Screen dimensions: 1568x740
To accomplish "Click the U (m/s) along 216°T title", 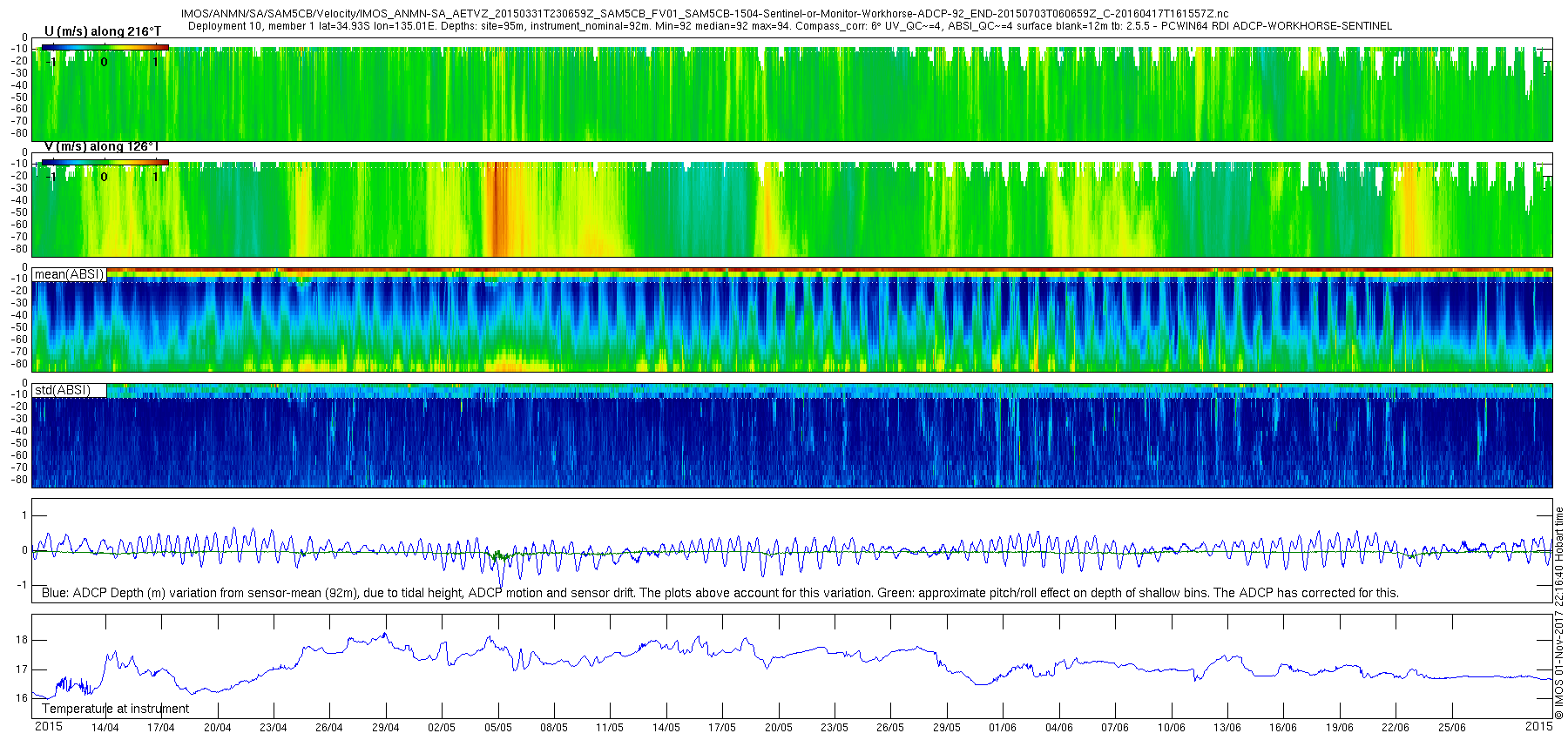I will pos(103,31).
